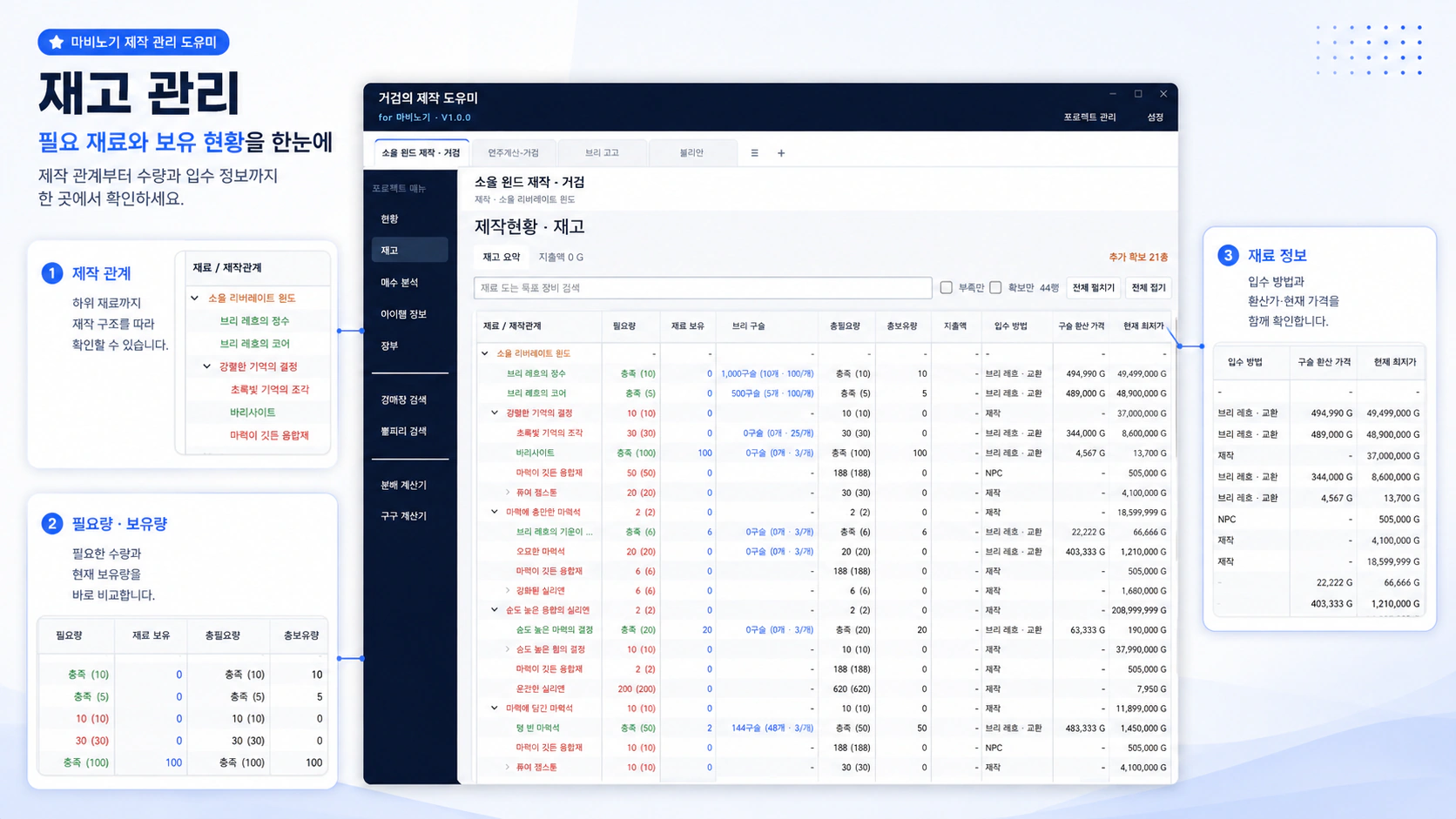Open 프로젝트 관리 in the title bar
1456x819 pixels.
click(1089, 117)
